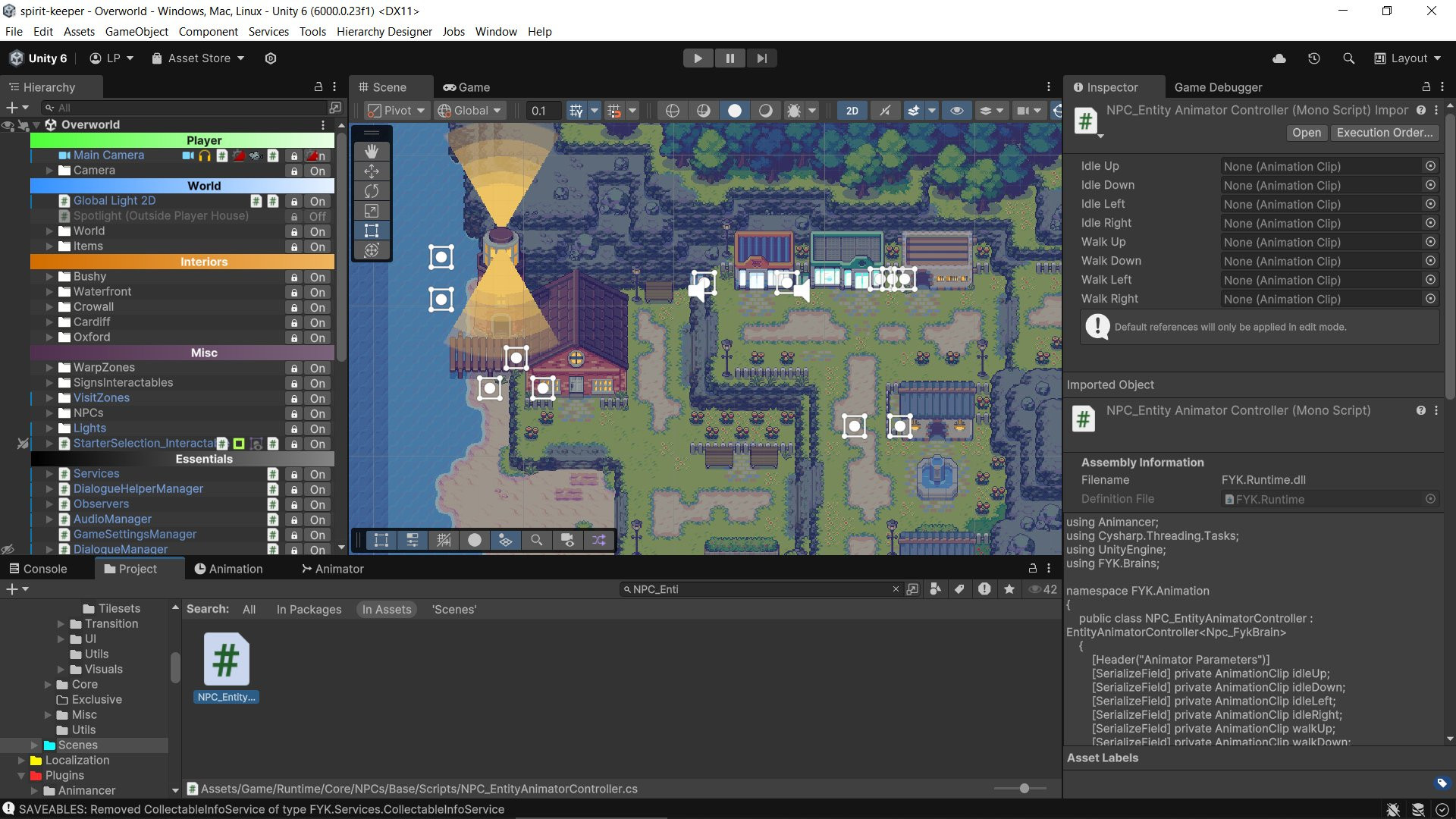
Task: Toggle On state for NPCs row
Action: [x=317, y=413]
